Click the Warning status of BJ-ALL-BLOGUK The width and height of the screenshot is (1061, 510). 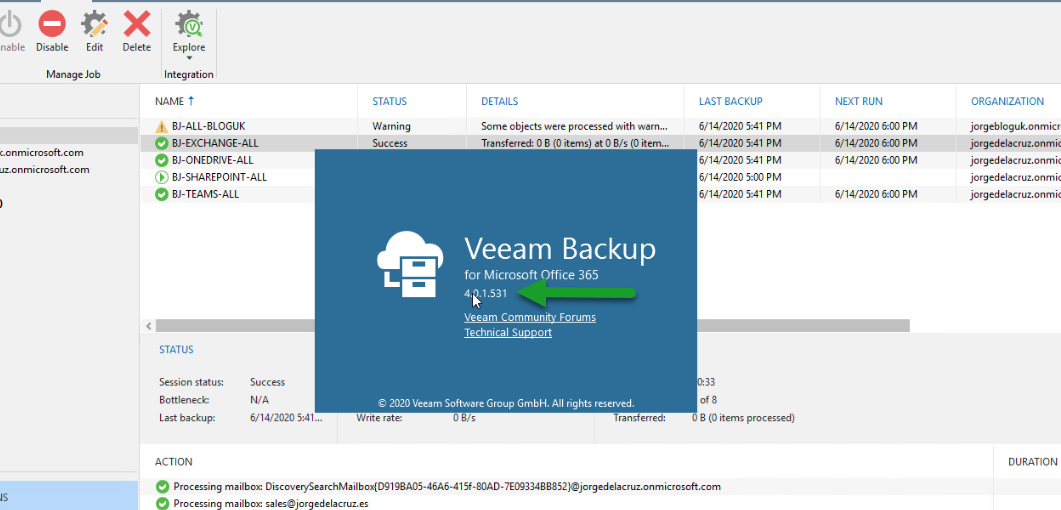coord(391,126)
